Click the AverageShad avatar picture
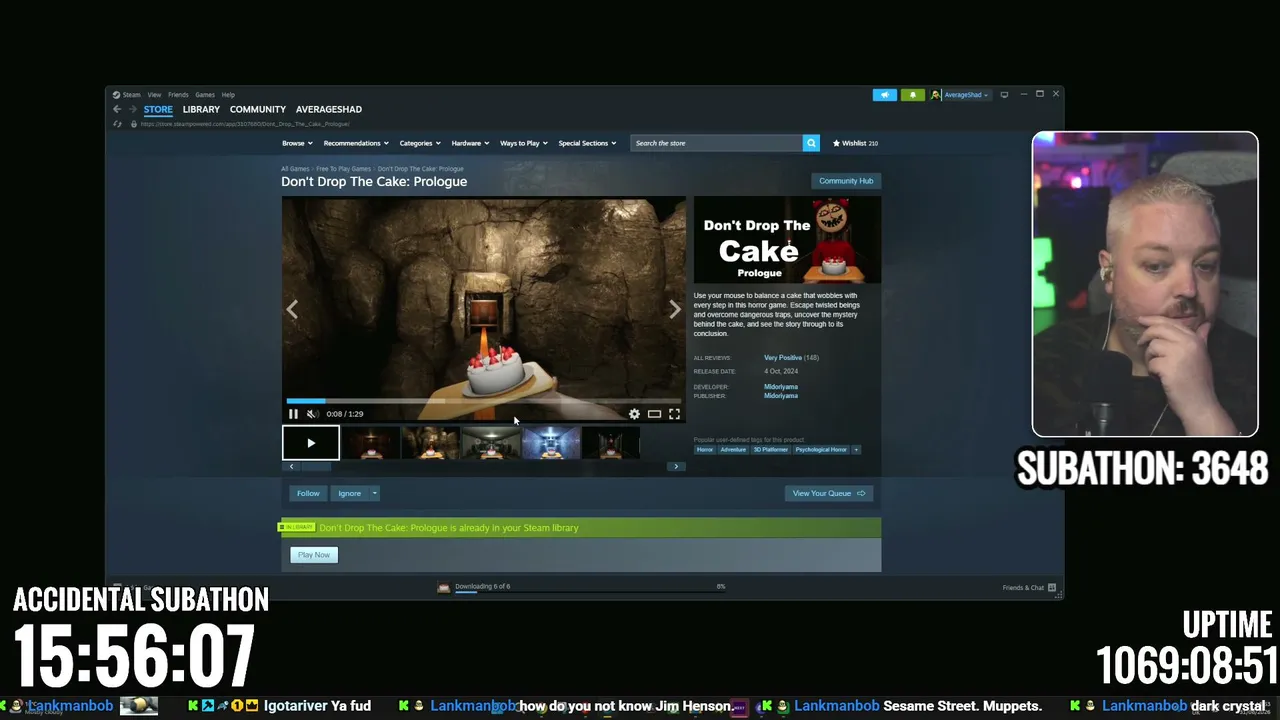This screenshot has width=1280, height=720. tap(935, 95)
